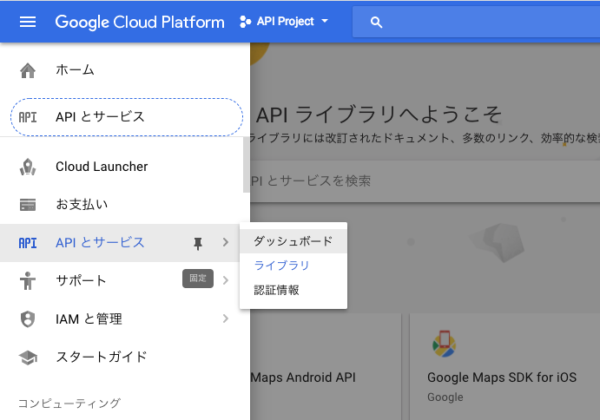
Task: Click the API ライブラリへようこそ heading
Action: point(379,114)
